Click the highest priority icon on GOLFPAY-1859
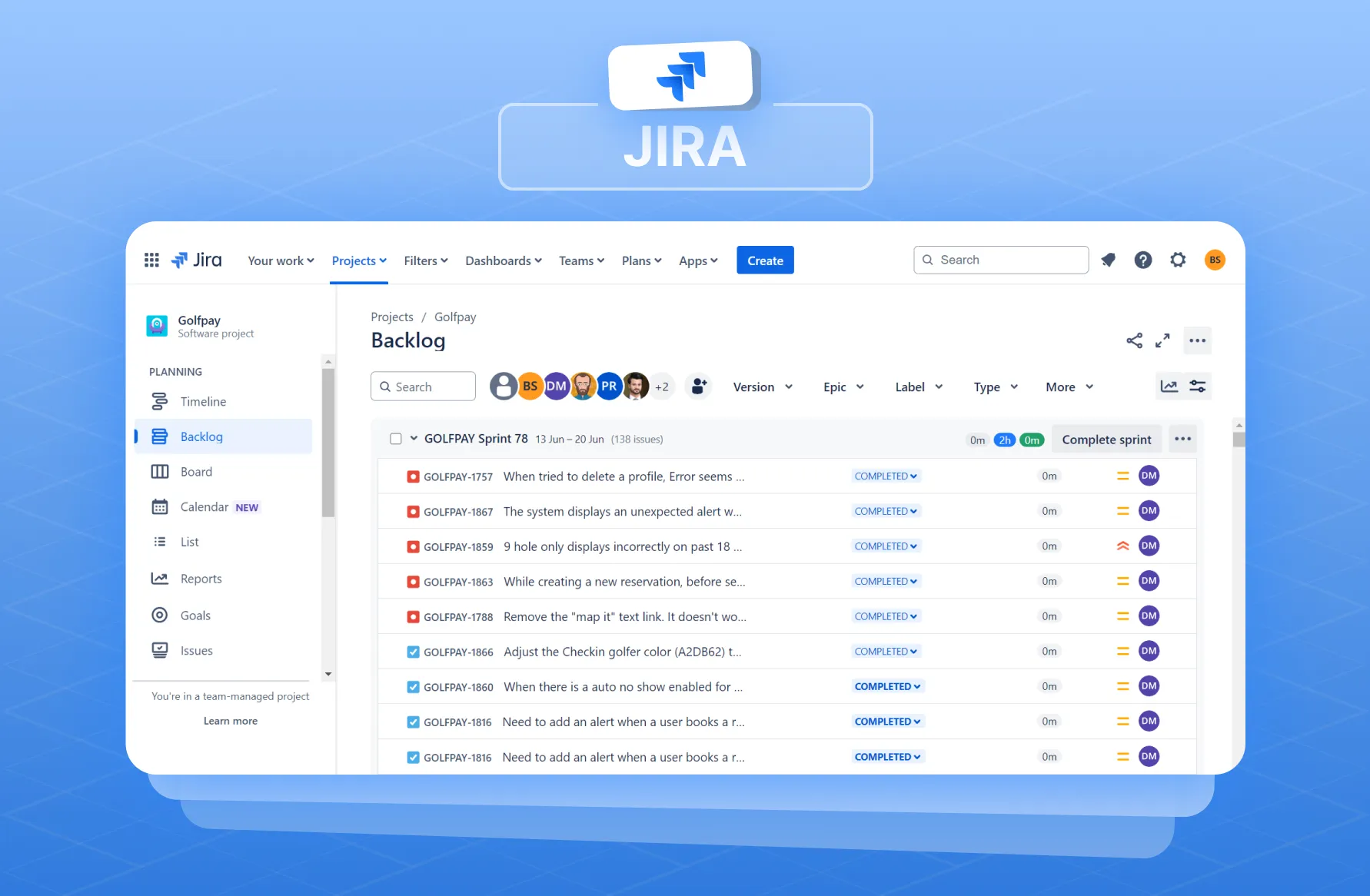 pos(1122,546)
